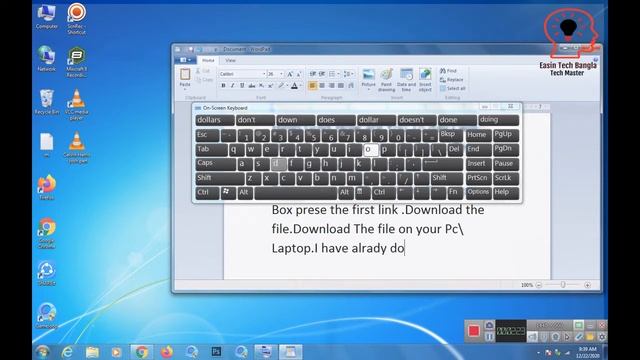Click the Replace button in Editing group

click(451, 80)
